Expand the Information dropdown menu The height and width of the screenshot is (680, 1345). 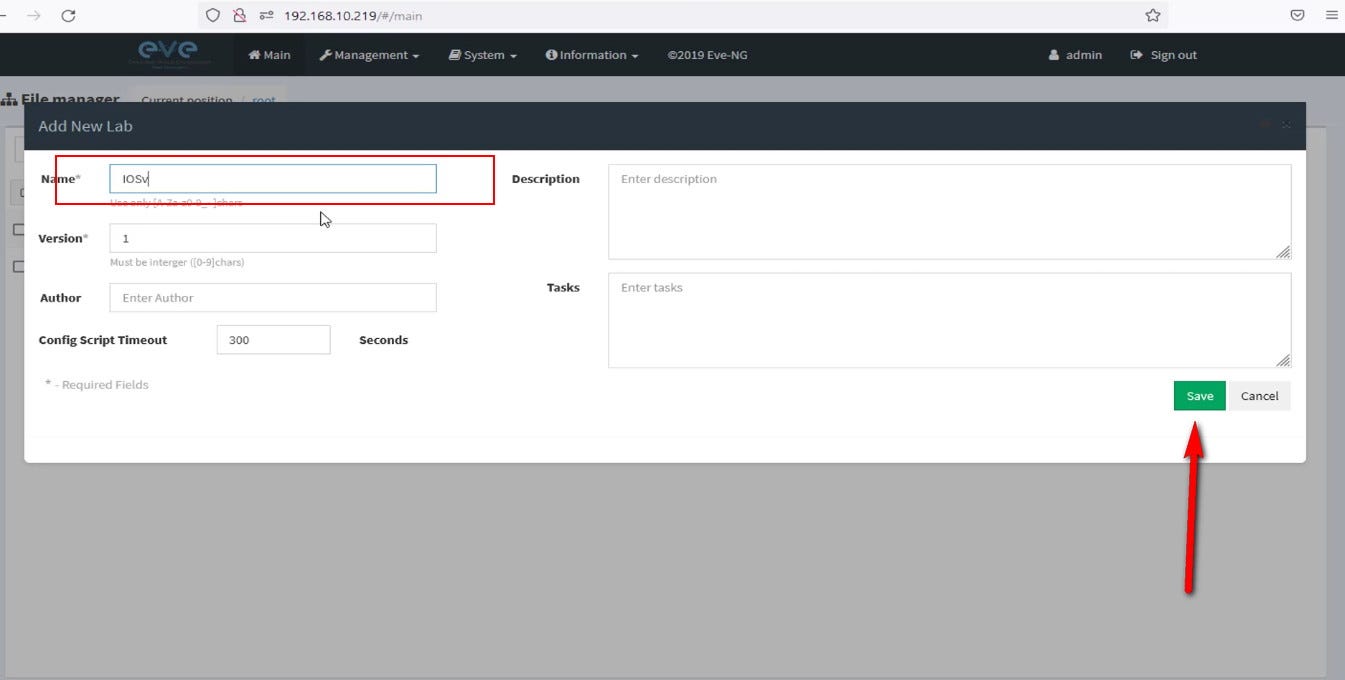pos(592,55)
